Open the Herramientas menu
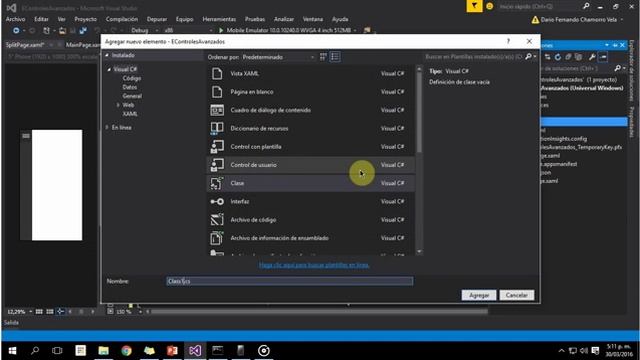Screen dimensions: 640x360 tap(219, 19)
